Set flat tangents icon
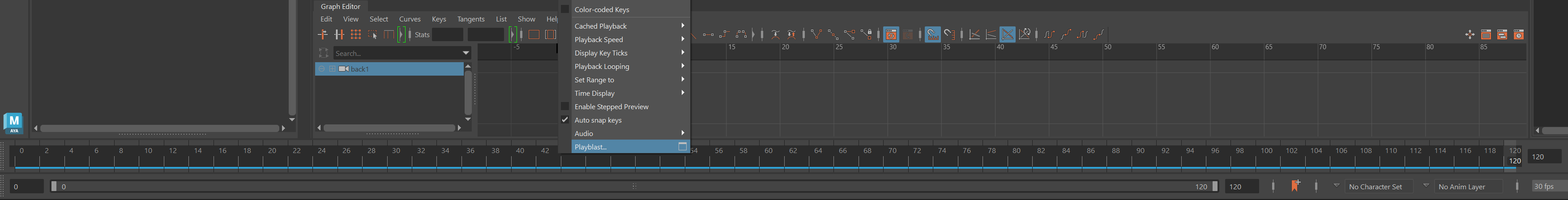The width and height of the screenshot is (1568, 200). pyautogui.click(x=709, y=34)
